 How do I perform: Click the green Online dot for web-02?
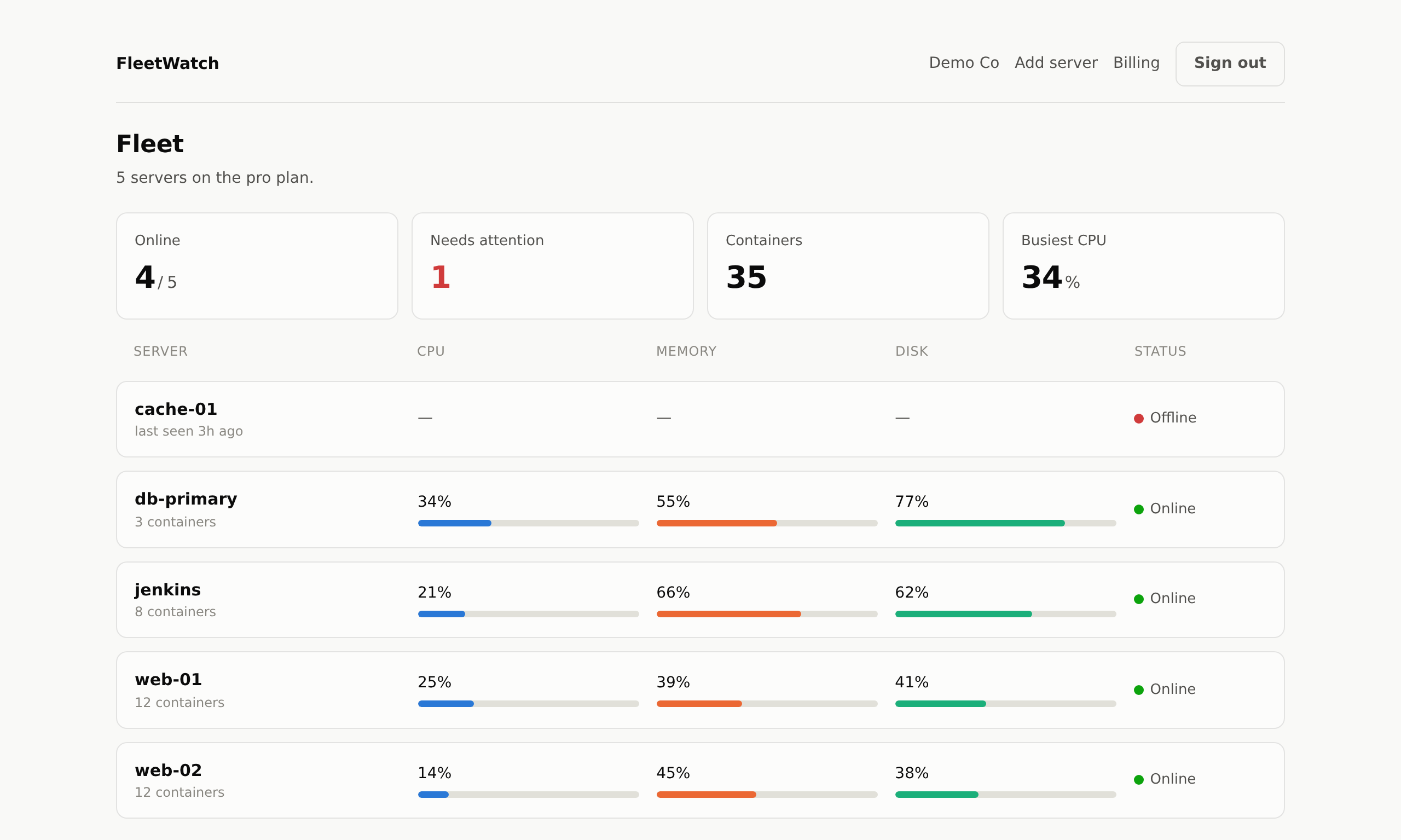(1139, 780)
